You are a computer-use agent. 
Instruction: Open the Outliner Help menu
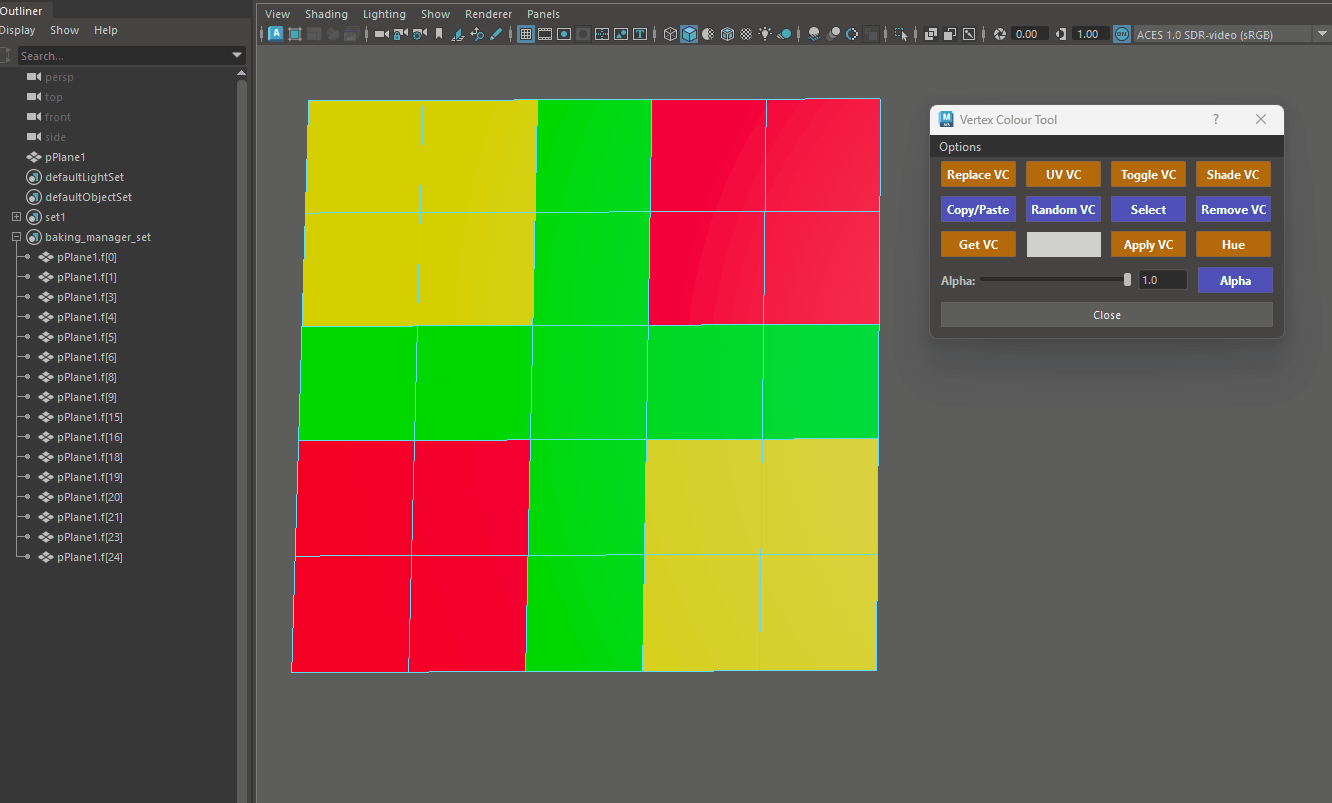pyautogui.click(x=106, y=30)
